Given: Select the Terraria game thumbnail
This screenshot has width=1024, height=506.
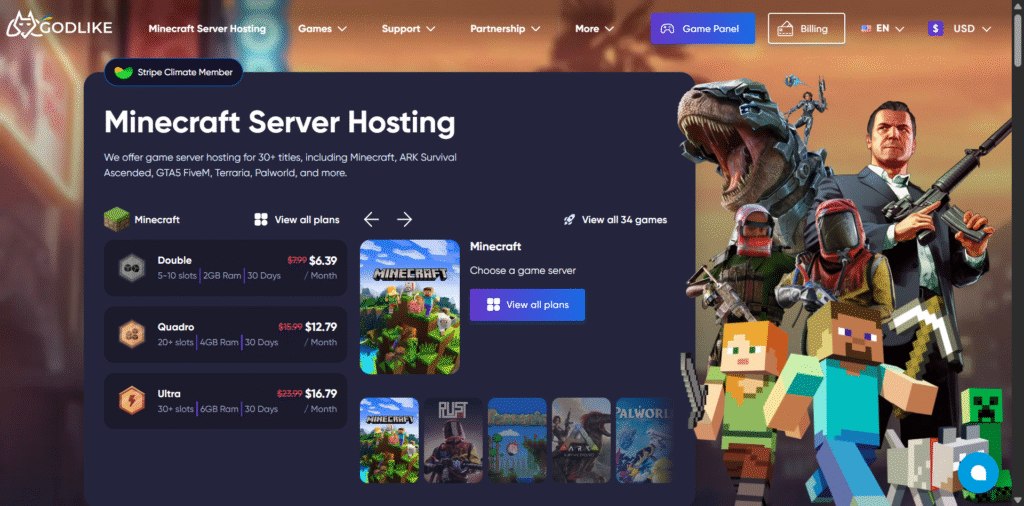Looking at the screenshot, I should [x=517, y=440].
